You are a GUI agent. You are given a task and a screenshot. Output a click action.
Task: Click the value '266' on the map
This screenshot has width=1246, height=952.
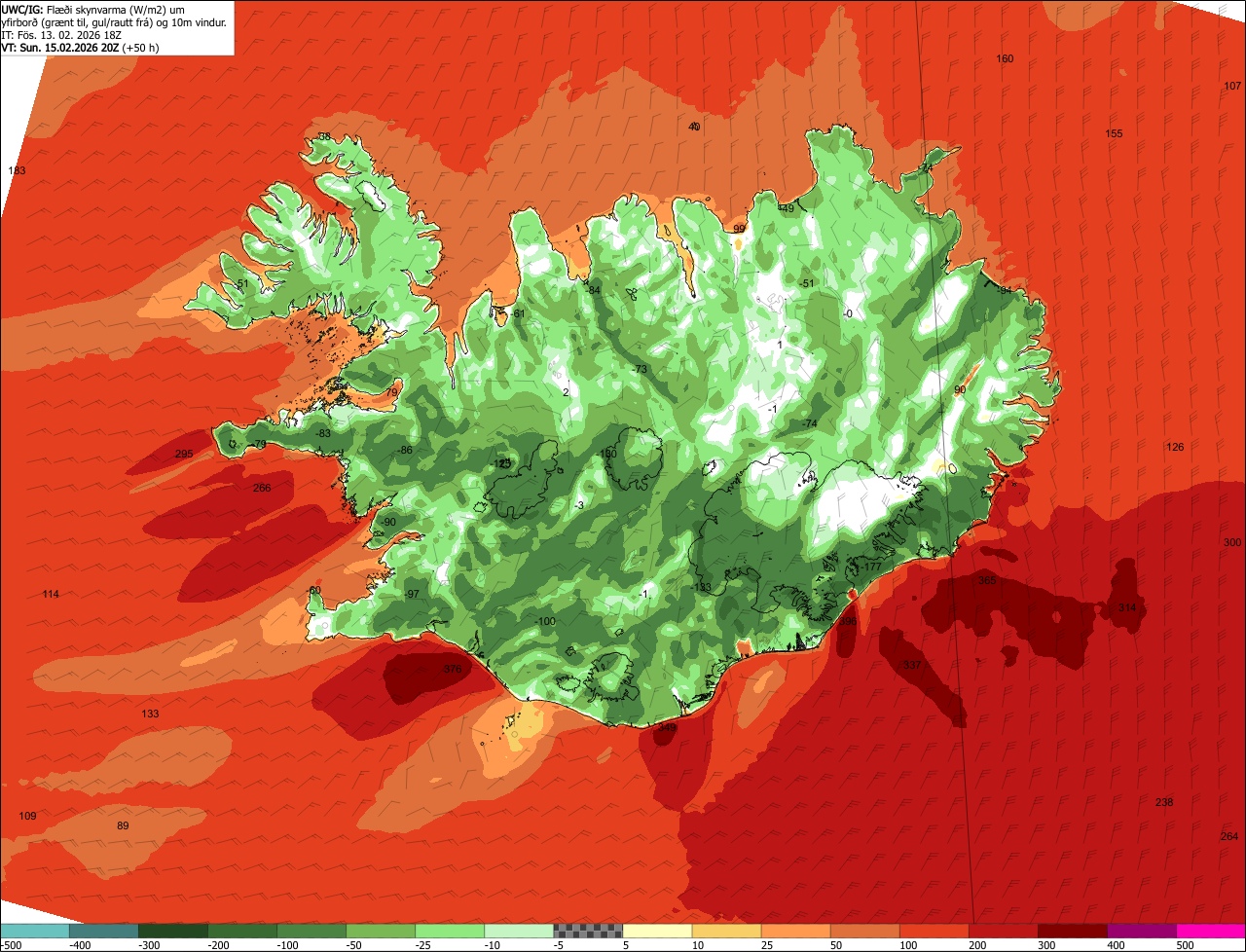262,488
